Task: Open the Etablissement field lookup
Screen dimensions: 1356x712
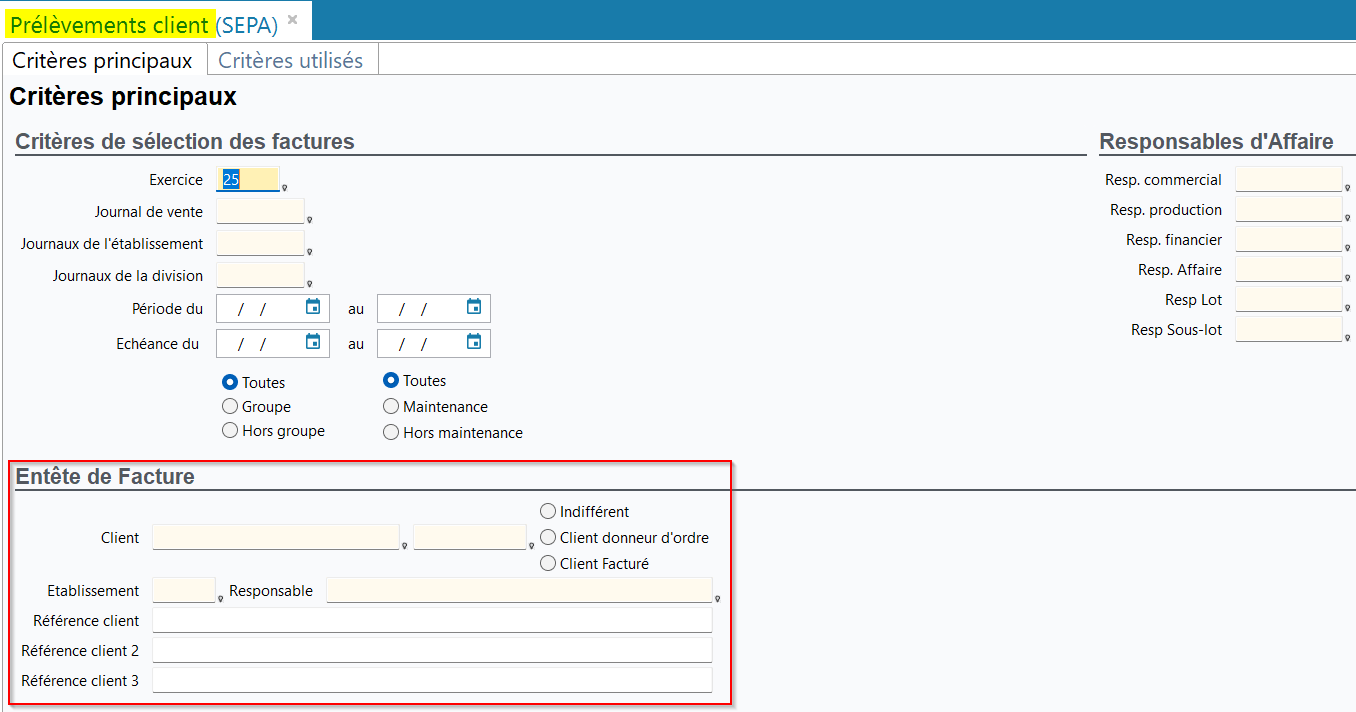Action: 220,599
